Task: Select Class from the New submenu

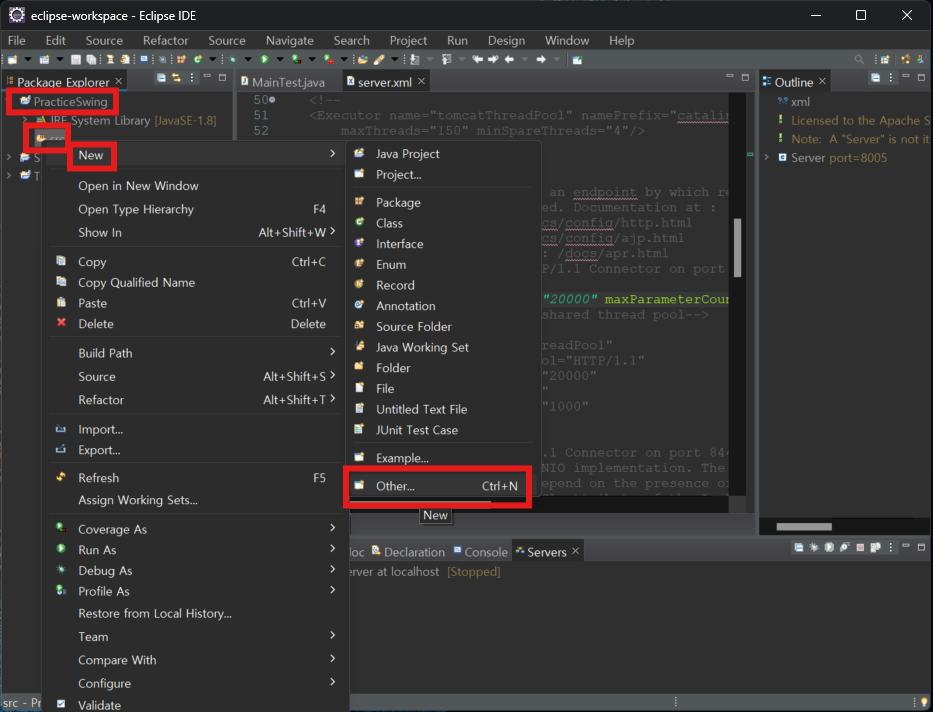Action: tap(440, 223)
